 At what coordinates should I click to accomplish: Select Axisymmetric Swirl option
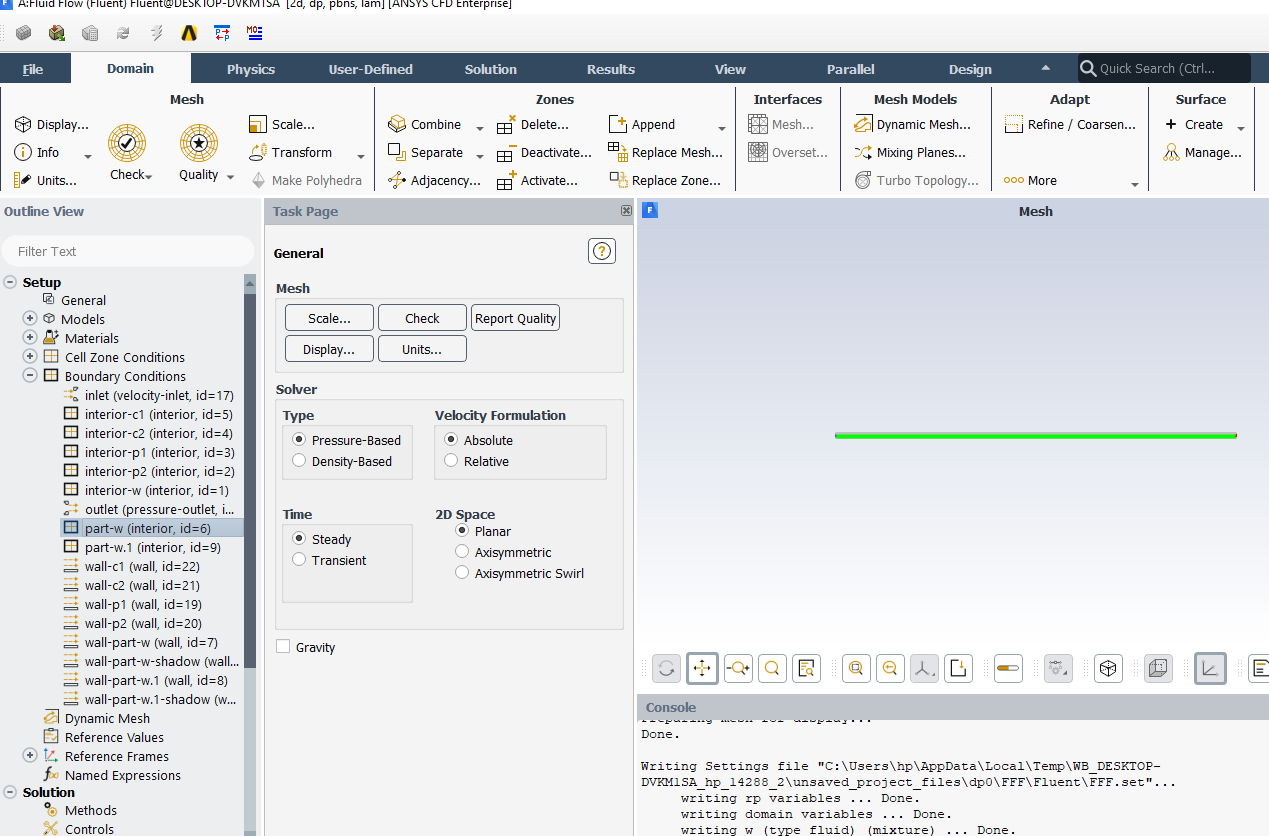tap(462, 573)
